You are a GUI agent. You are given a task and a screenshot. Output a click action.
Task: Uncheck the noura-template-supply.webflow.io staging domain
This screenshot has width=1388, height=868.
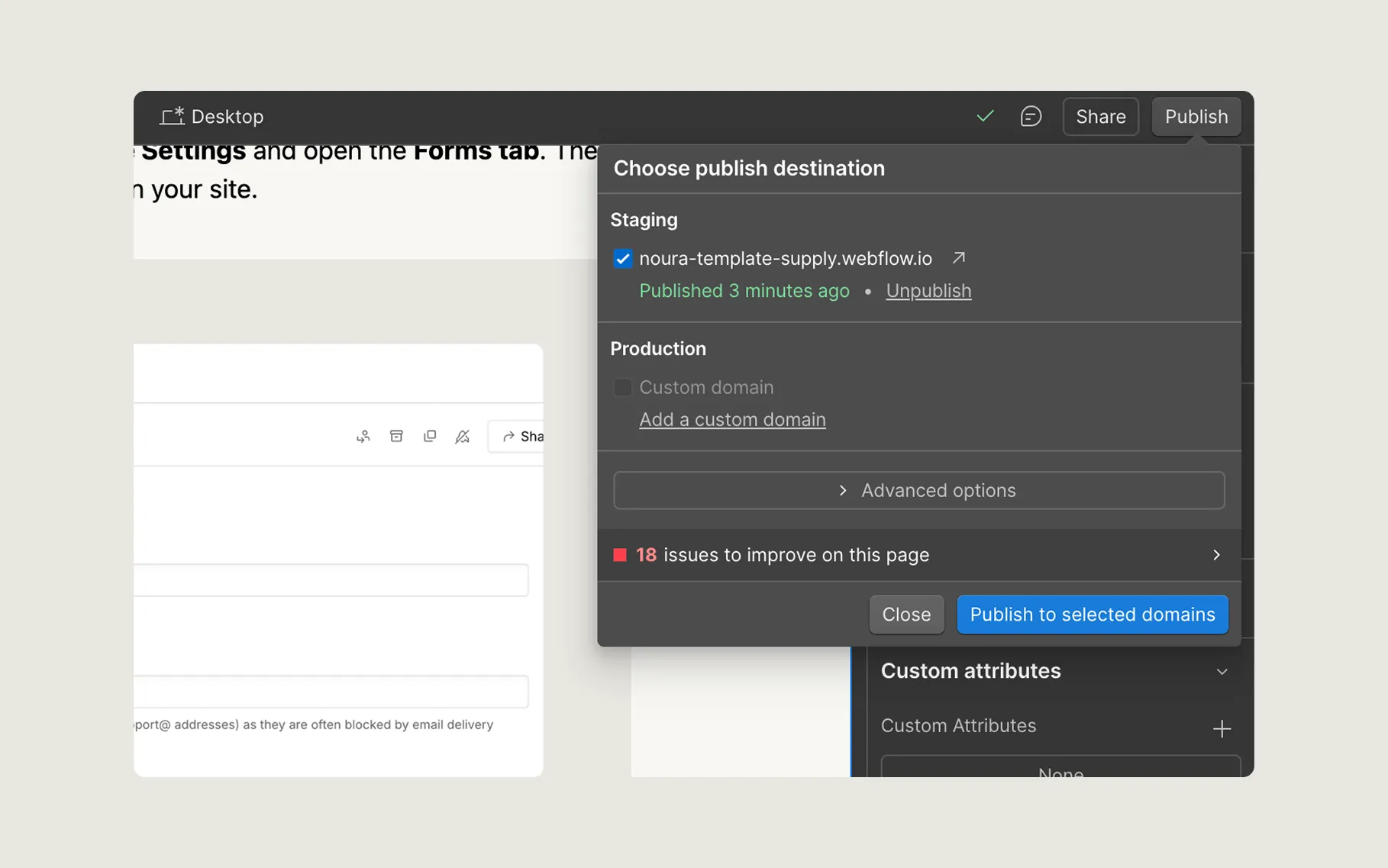[x=623, y=258]
